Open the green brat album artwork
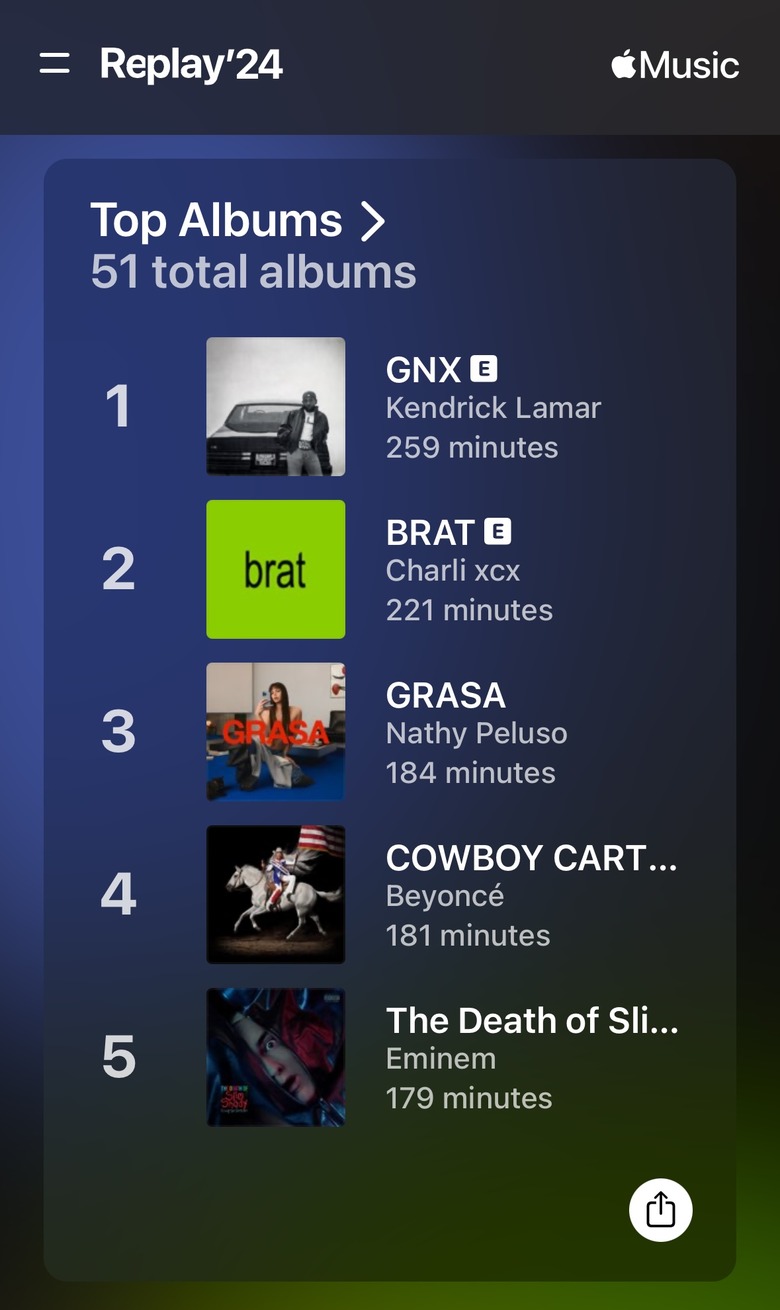Screen dimensions: 780x1310 click(276, 569)
